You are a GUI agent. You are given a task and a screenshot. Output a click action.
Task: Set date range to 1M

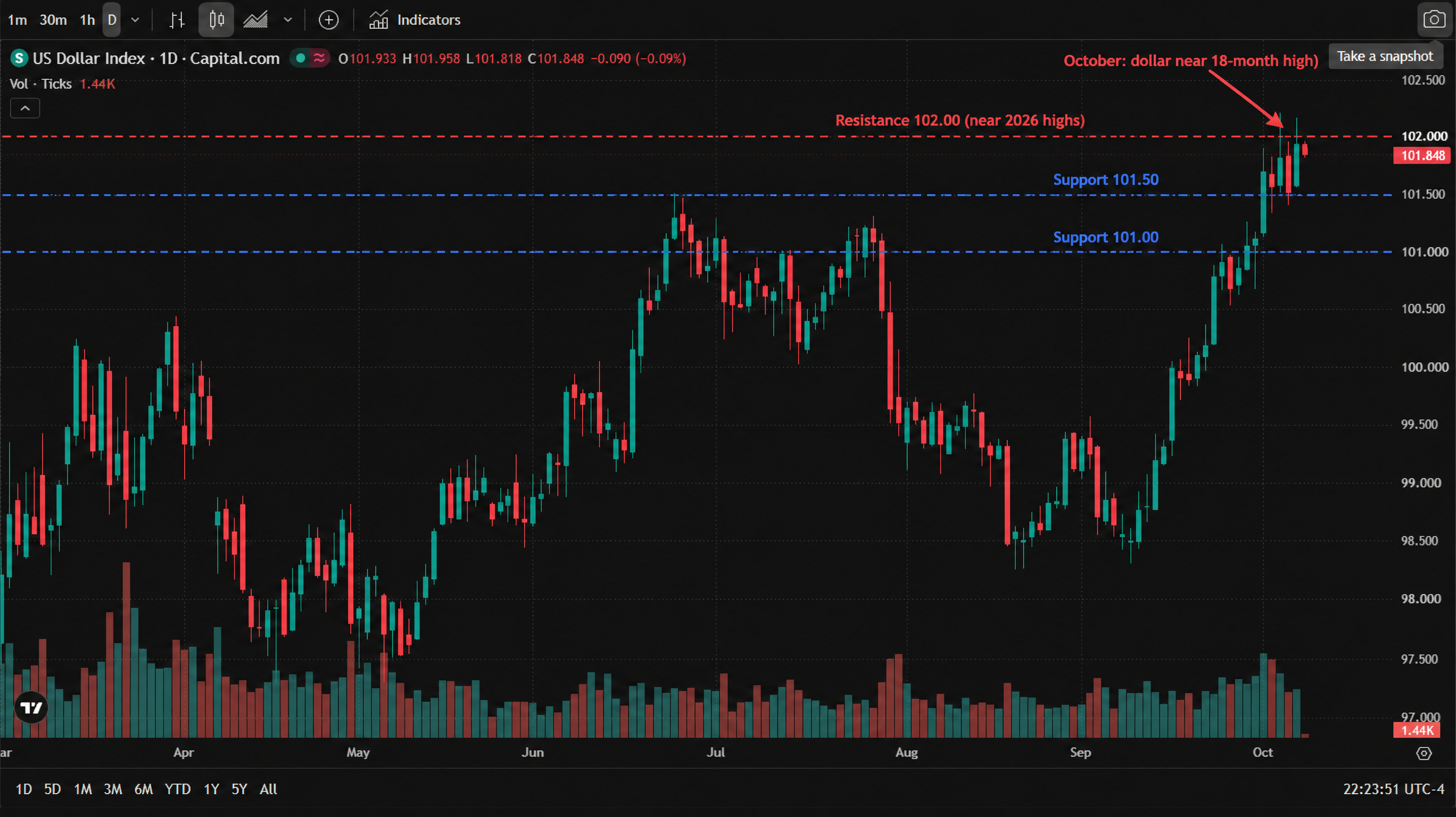[82, 789]
